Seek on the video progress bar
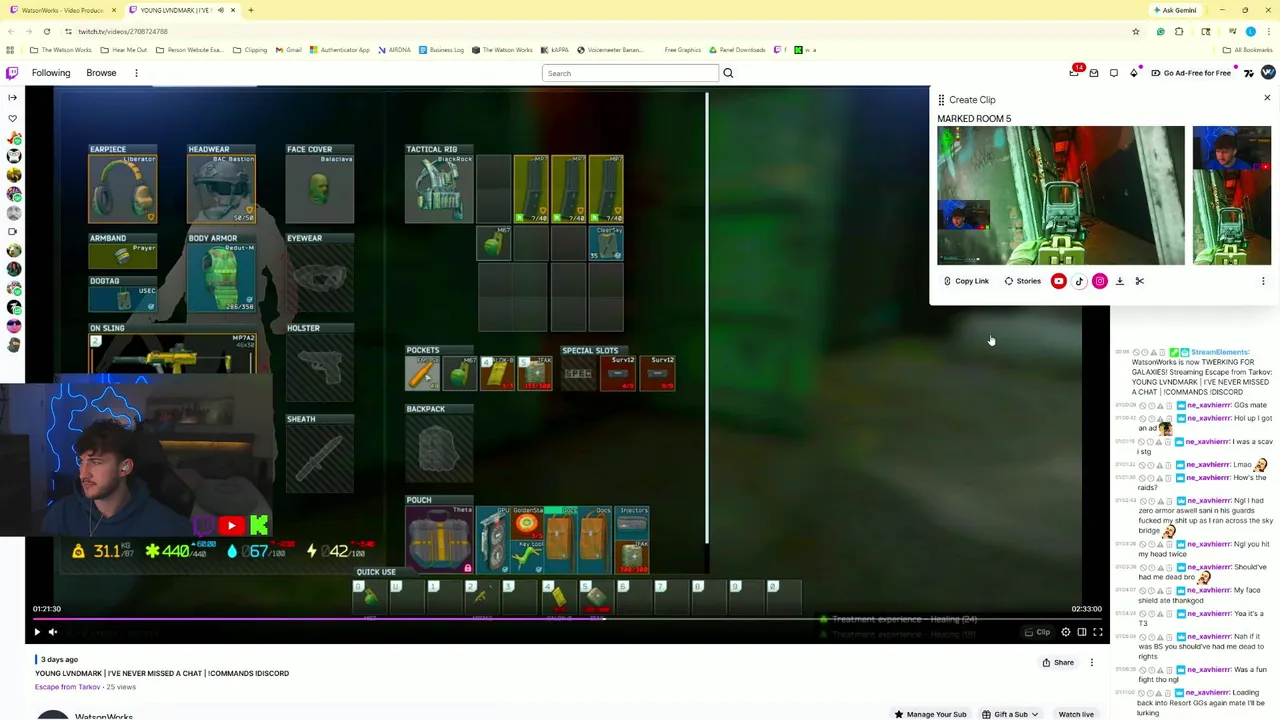 [567, 619]
